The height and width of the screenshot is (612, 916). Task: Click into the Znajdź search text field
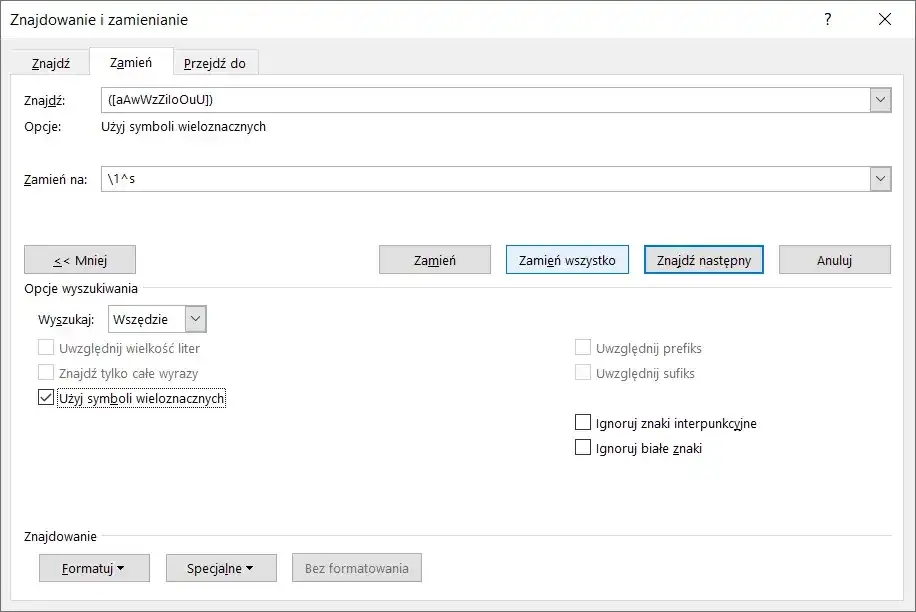pyautogui.click(x=485, y=100)
